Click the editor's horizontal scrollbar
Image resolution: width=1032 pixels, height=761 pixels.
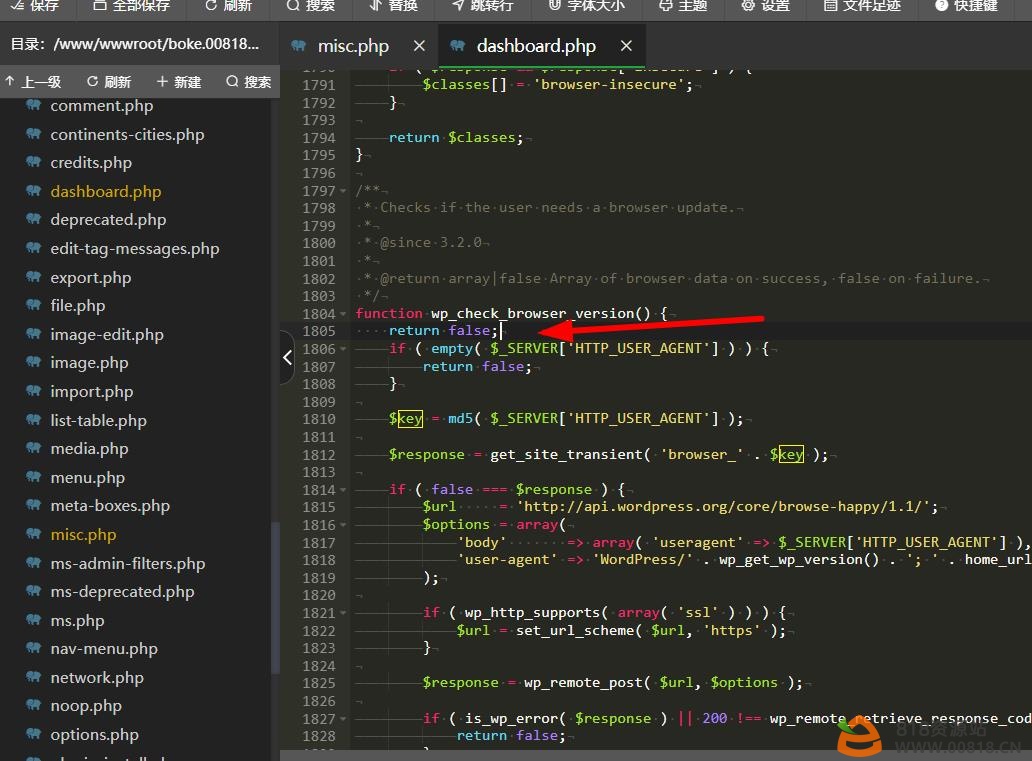pos(656,755)
